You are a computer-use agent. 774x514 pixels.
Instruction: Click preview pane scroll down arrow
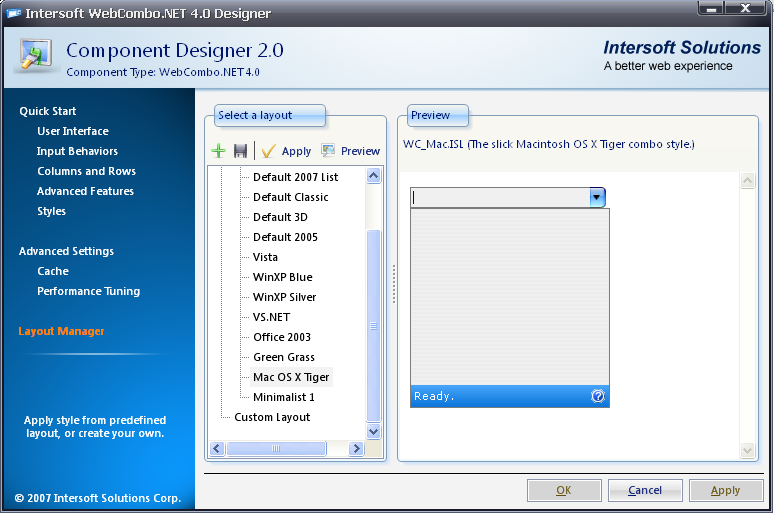747,450
